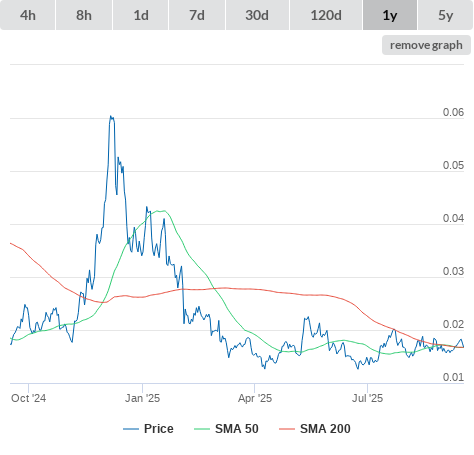
Task: Click the Oct '24 axis label
Action: click(x=28, y=398)
